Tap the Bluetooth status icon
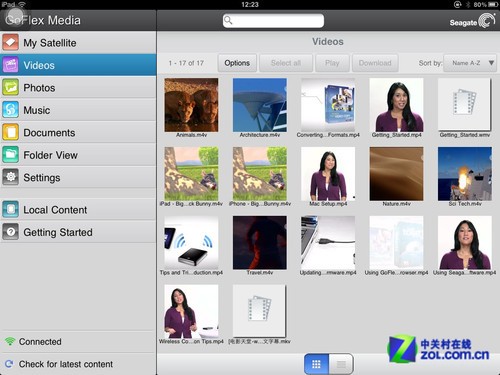 (x=468, y=4)
